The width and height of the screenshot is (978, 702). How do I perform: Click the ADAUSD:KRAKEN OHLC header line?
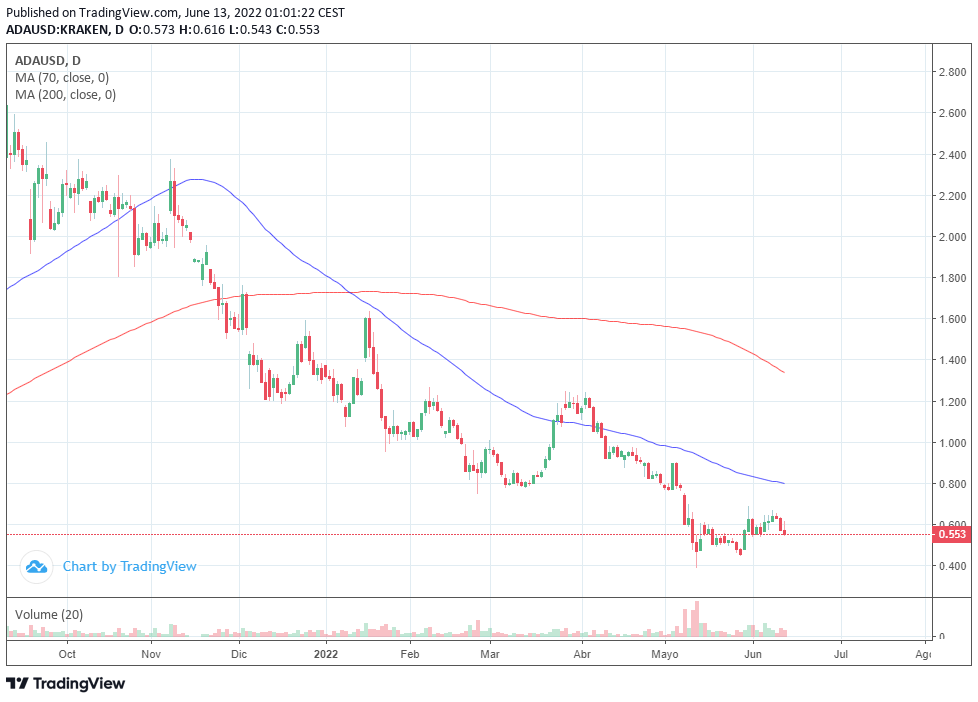[163, 30]
